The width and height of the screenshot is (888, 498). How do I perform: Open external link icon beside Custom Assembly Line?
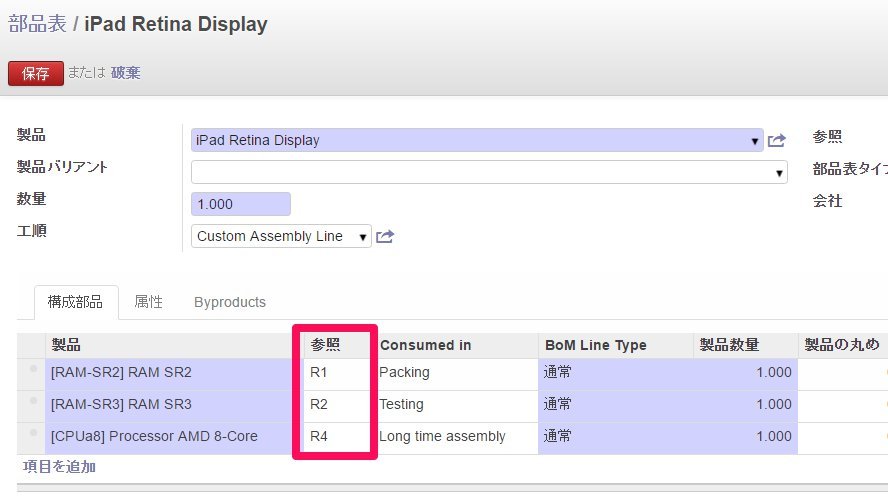(x=385, y=236)
